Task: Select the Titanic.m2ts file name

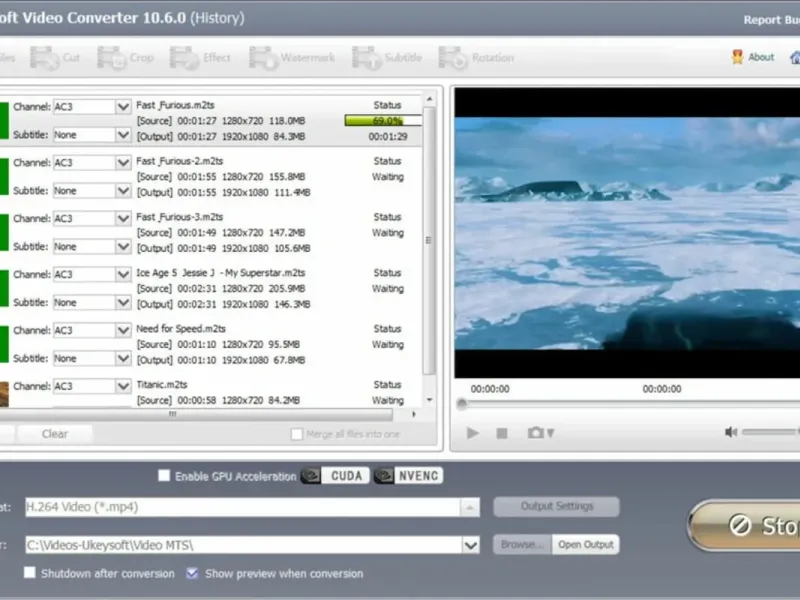Action: click(162, 385)
